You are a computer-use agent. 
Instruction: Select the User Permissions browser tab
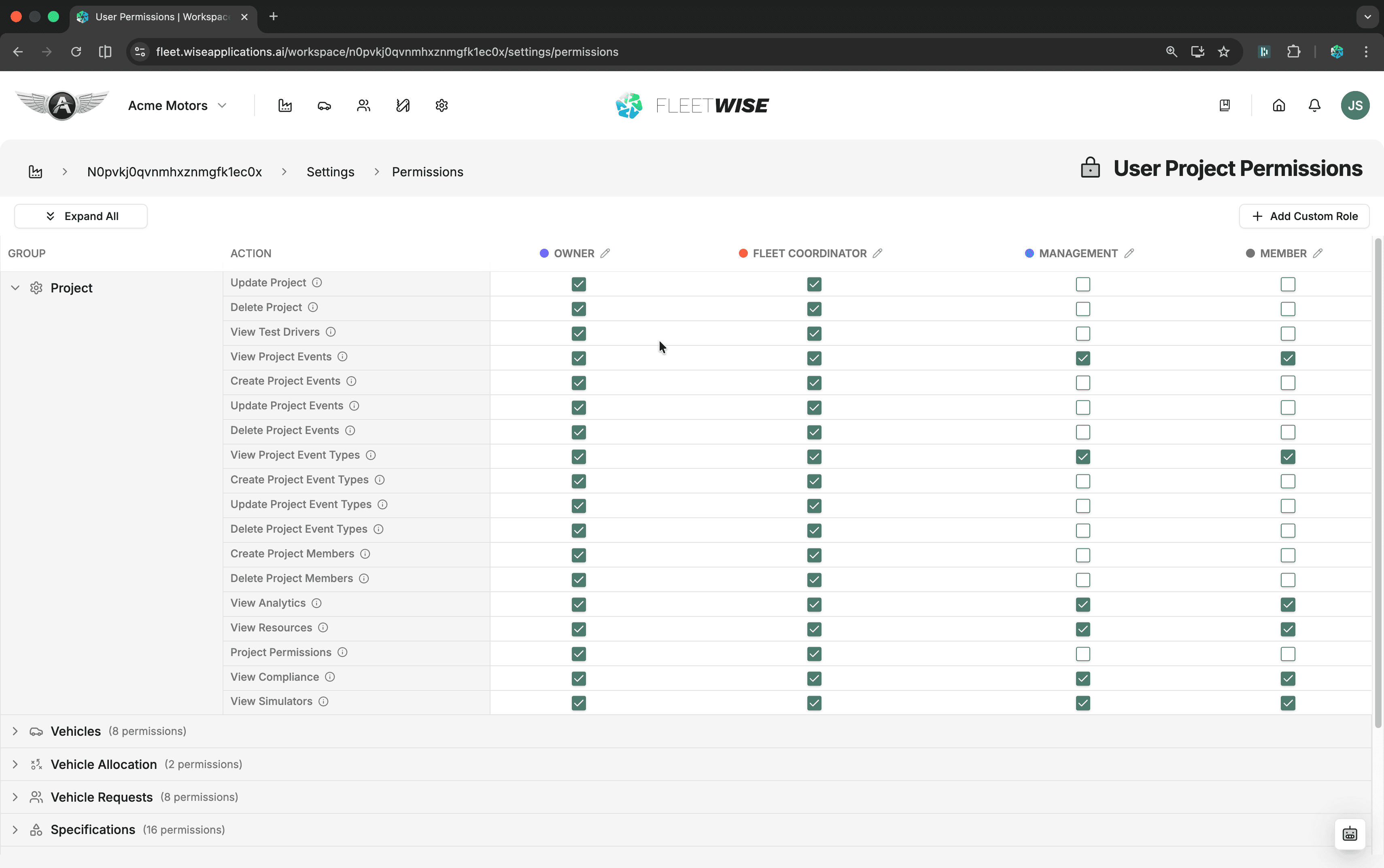163,17
